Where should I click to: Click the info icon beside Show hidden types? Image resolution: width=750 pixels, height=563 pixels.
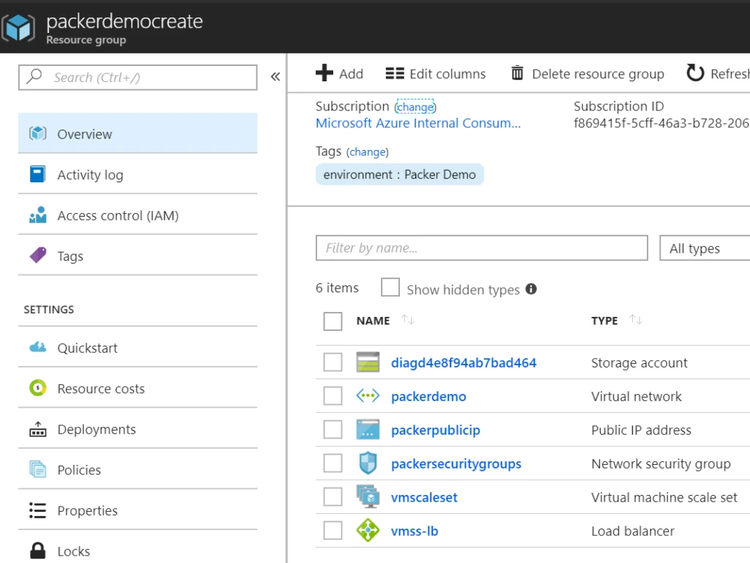[x=531, y=288]
